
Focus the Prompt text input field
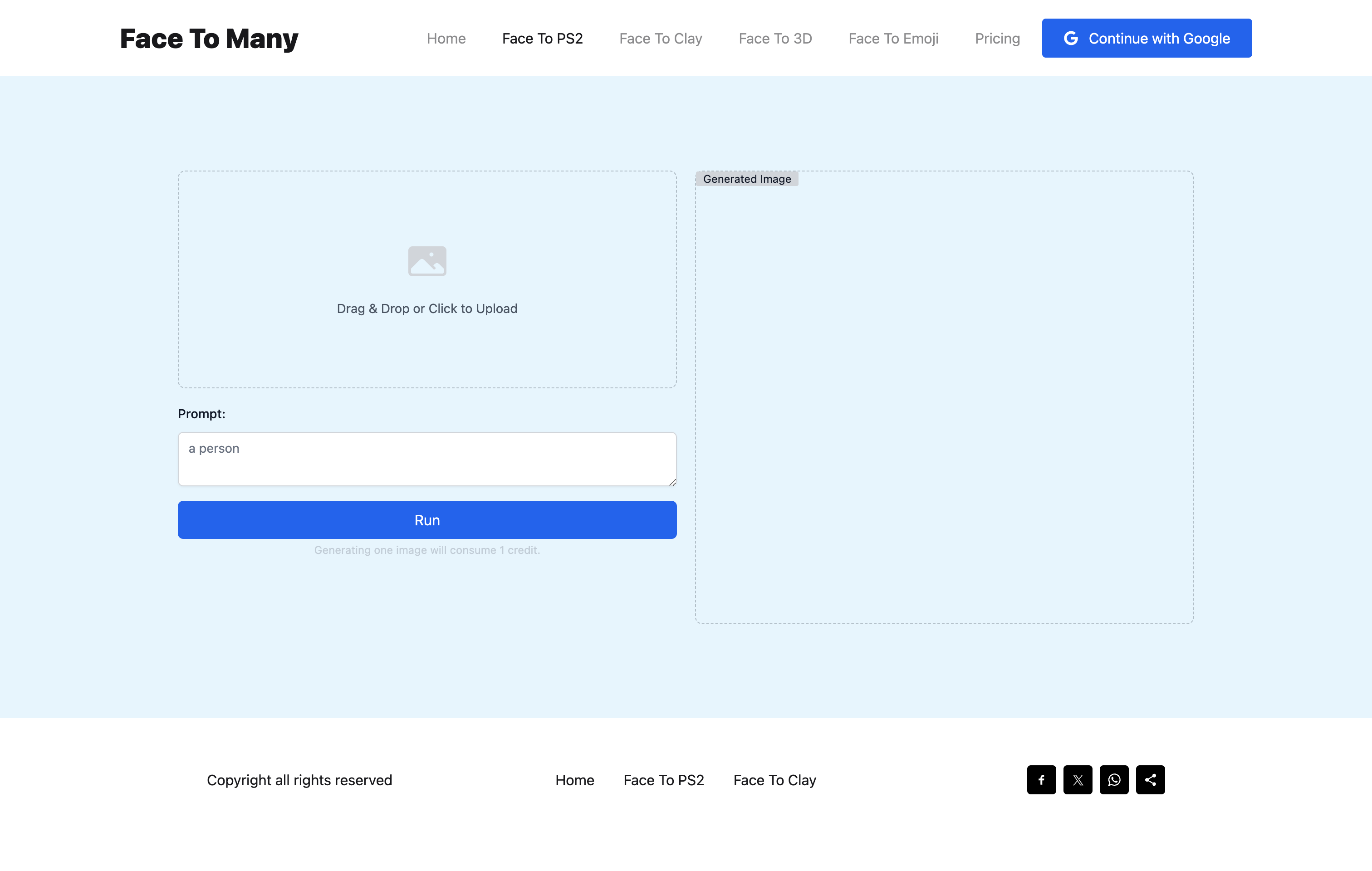click(x=427, y=459)
